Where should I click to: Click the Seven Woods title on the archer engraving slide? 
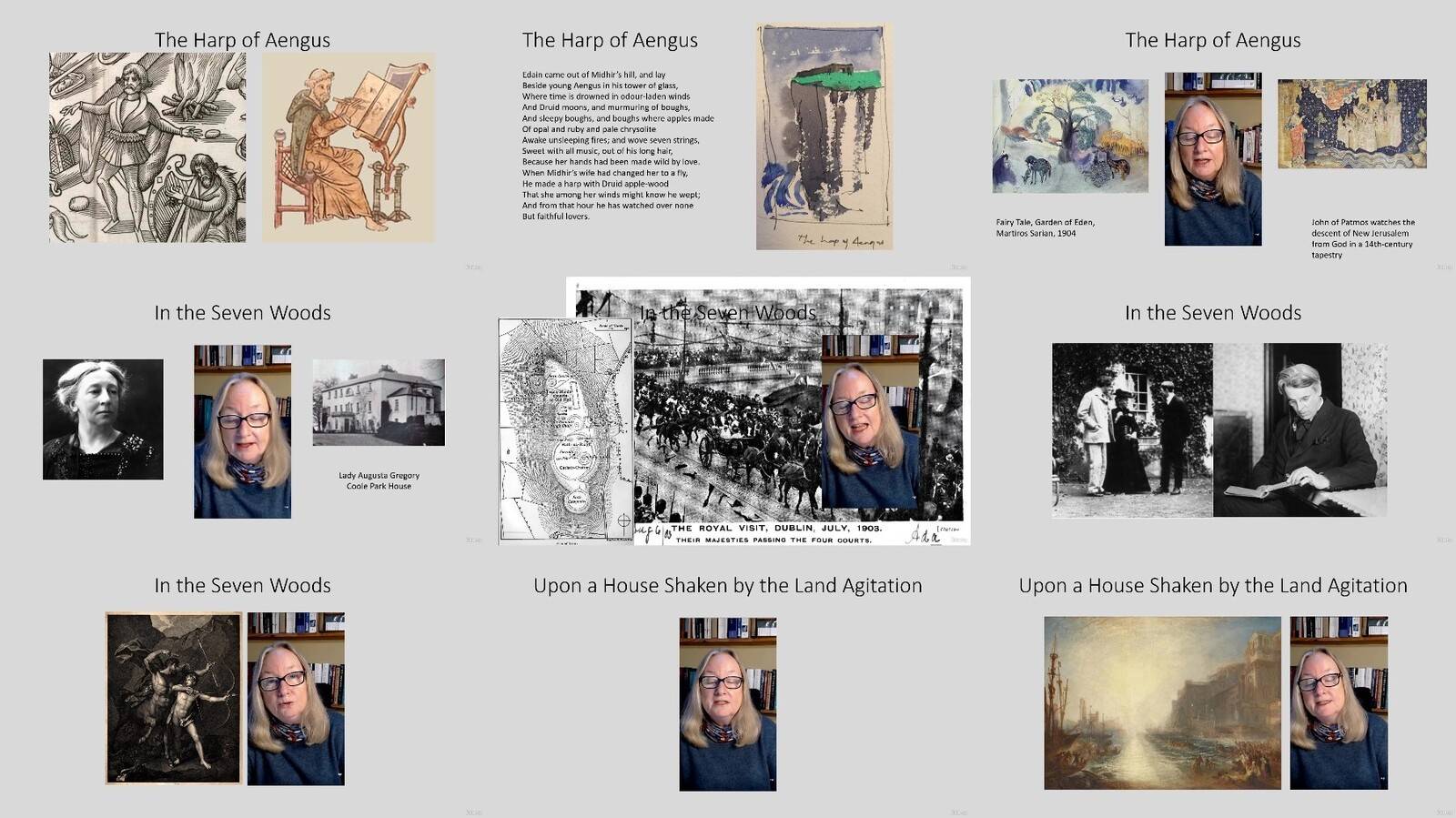click(x=242, y=586)
